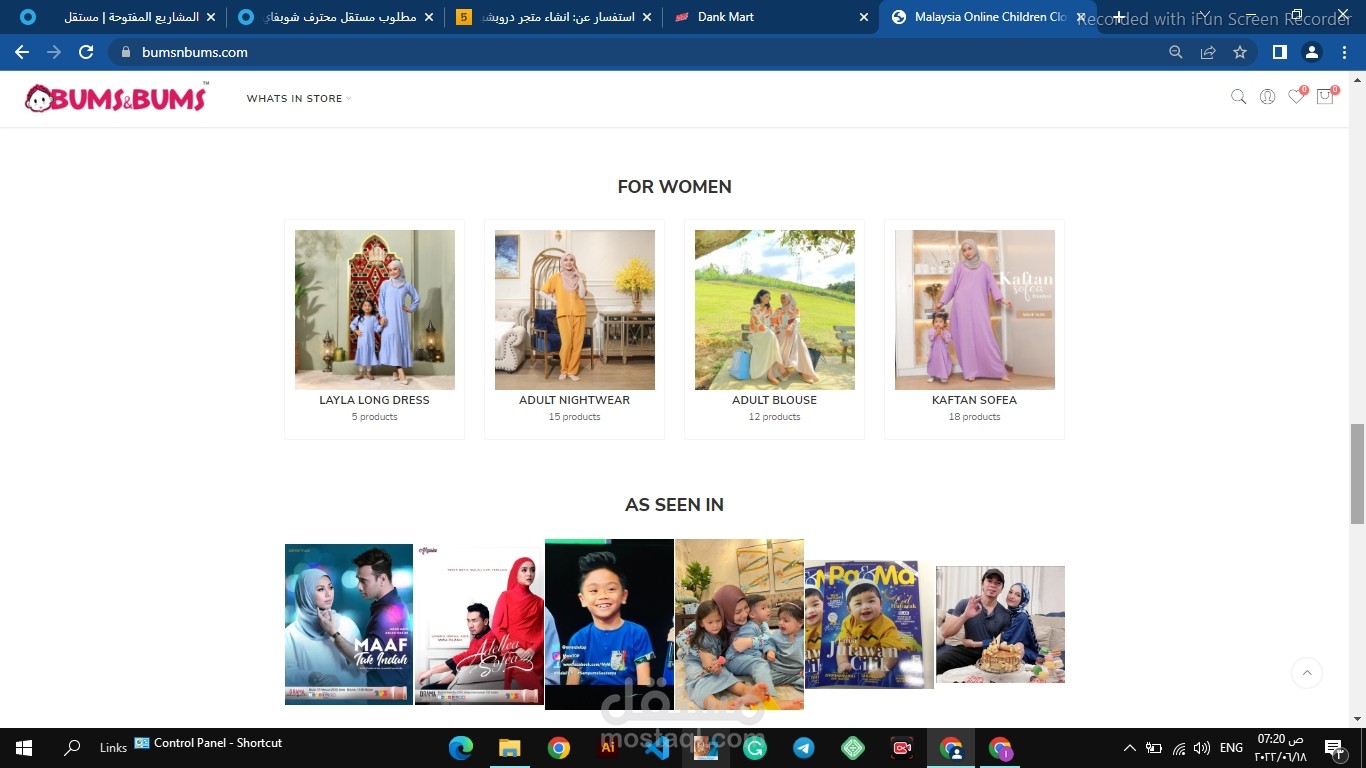
Task: Click the Links toolbar label
Action: click(113, 748)
